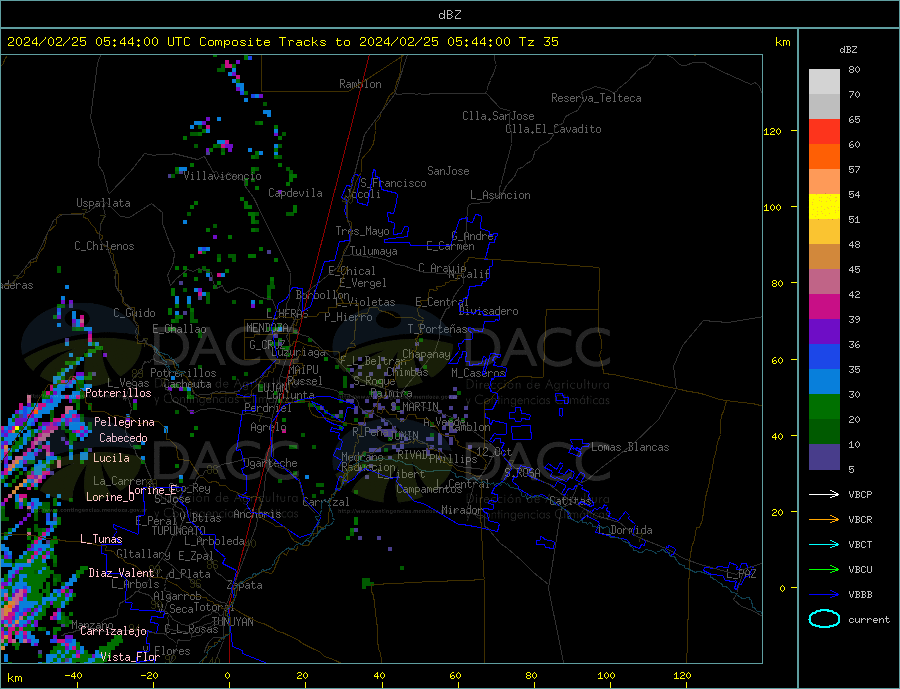Click the 'Reserva_Telteca' map label
This screenshot has width=900, height=689.
(x=596, y=98)
